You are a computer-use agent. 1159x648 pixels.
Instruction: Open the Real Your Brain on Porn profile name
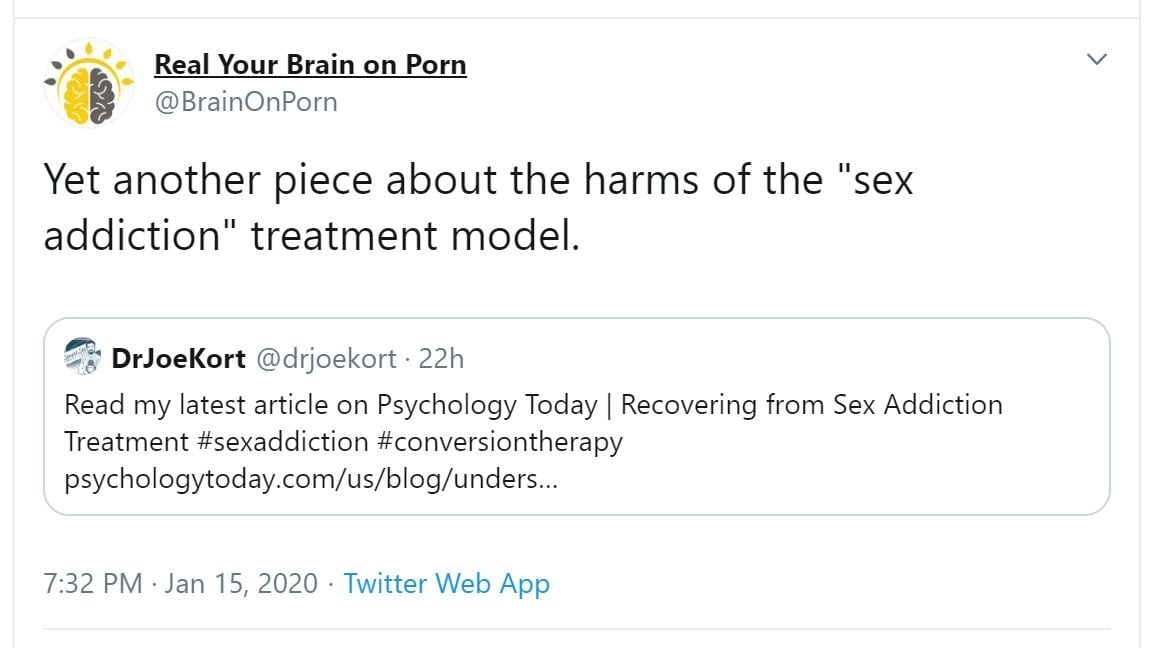click(310, 65)
